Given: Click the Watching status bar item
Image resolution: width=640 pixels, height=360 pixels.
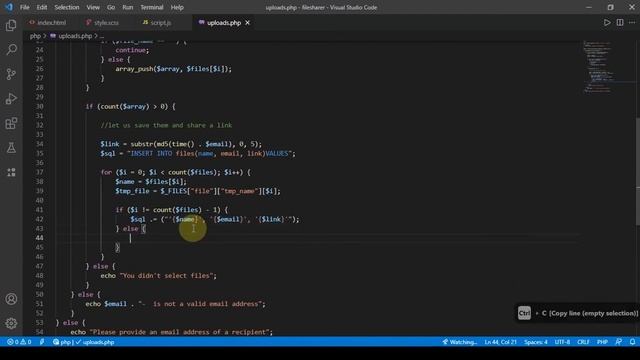Looking at the screenshot, I should [x=459, y=342].
